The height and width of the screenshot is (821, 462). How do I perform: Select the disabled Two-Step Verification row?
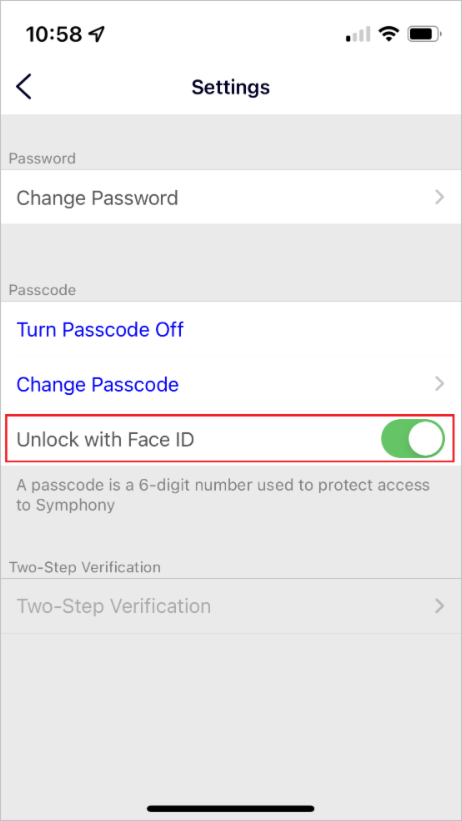point(231,606)
